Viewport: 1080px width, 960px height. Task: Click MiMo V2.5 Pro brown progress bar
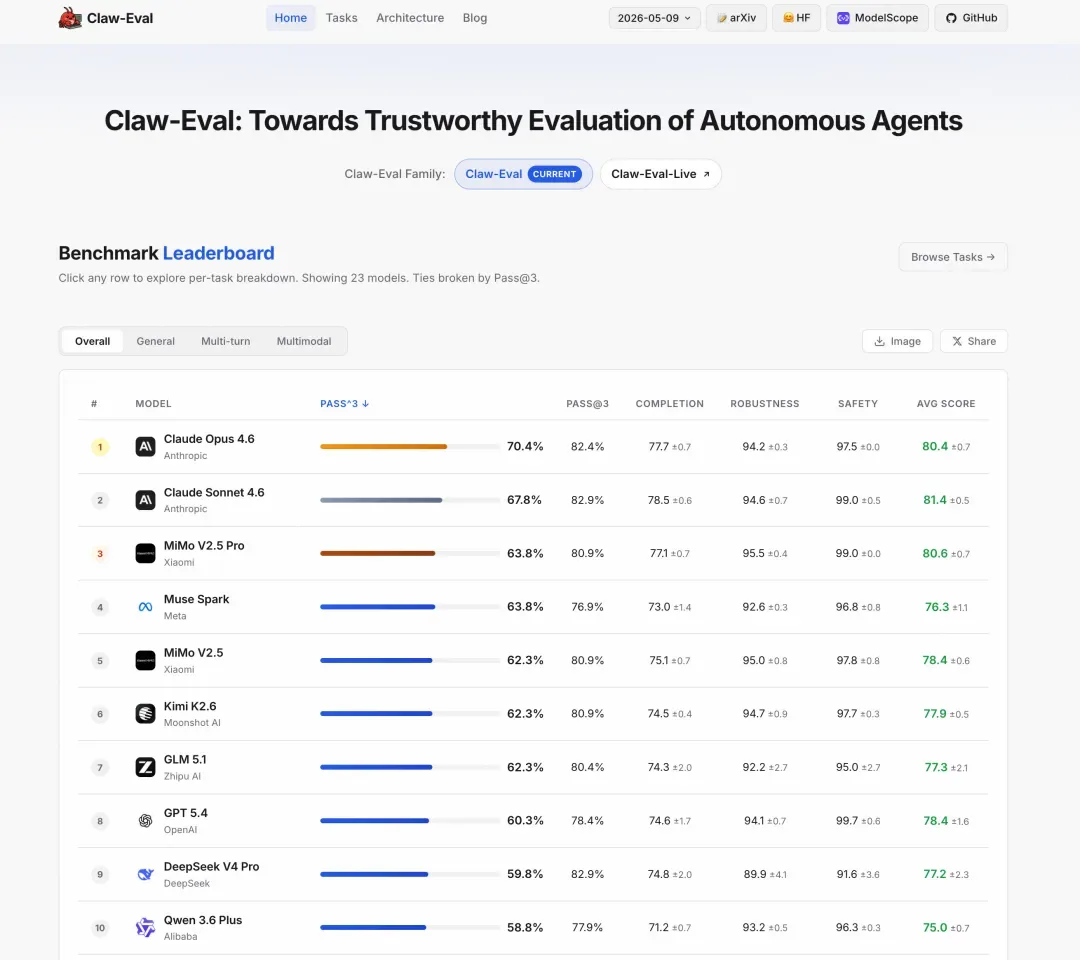[377, 553]
